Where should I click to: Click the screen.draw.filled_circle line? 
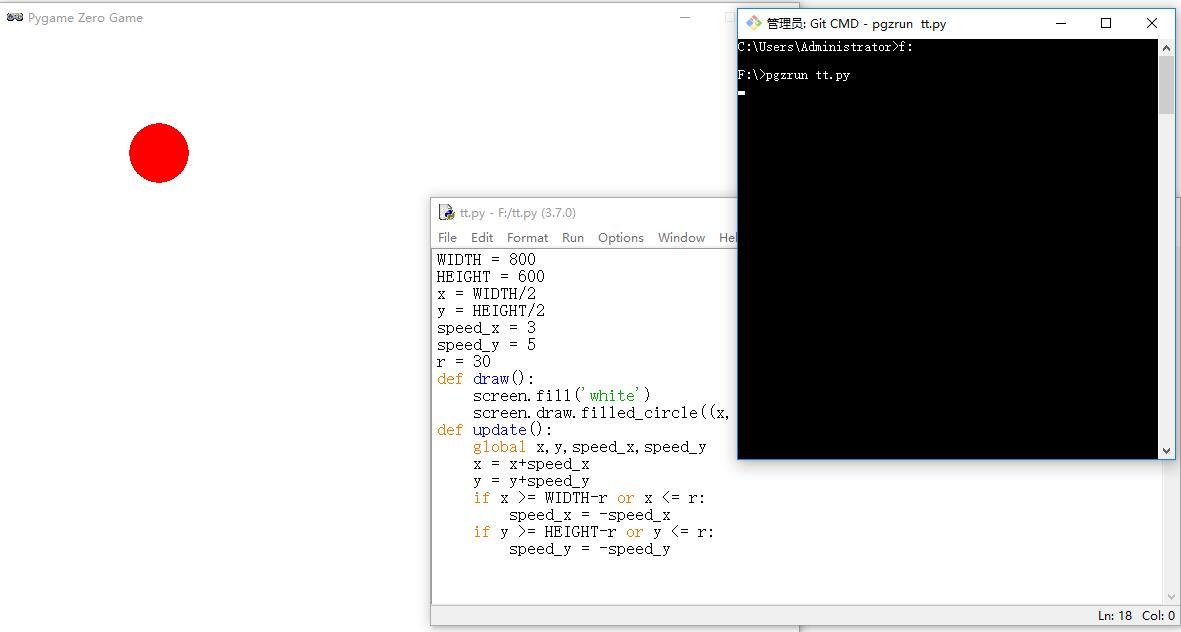point(602,413)
